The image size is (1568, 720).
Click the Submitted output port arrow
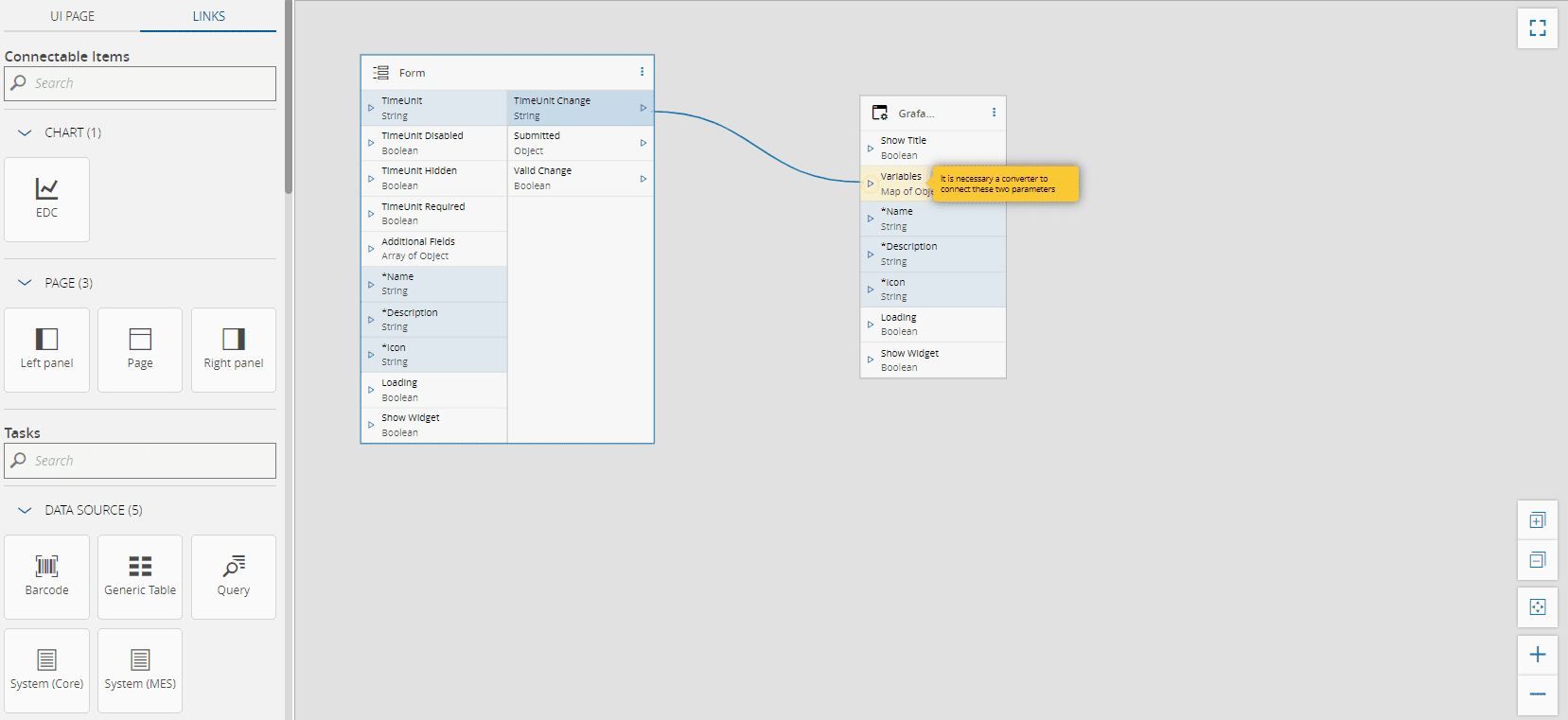643,143
